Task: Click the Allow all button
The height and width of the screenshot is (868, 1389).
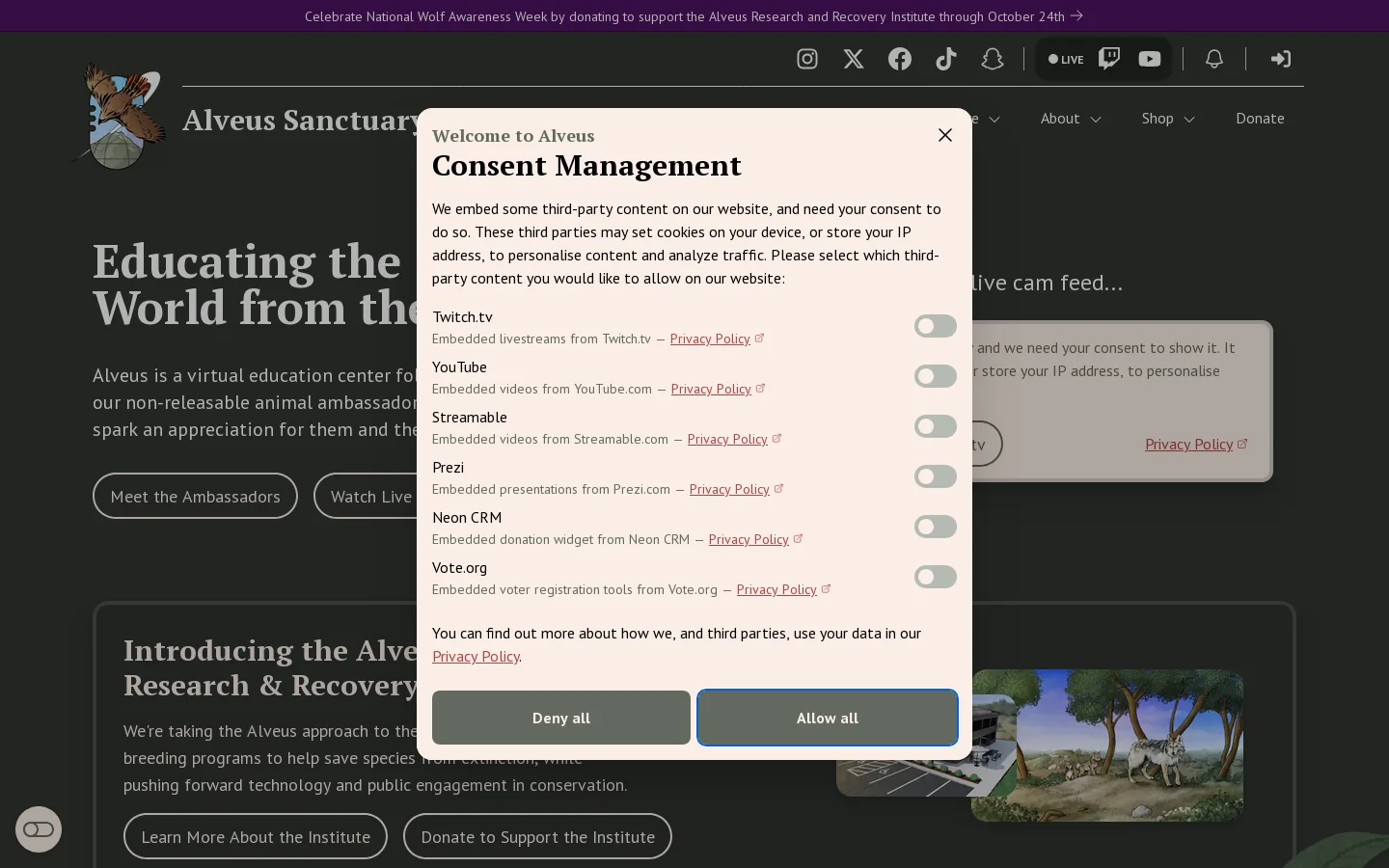Action: [x=828, y=718]
